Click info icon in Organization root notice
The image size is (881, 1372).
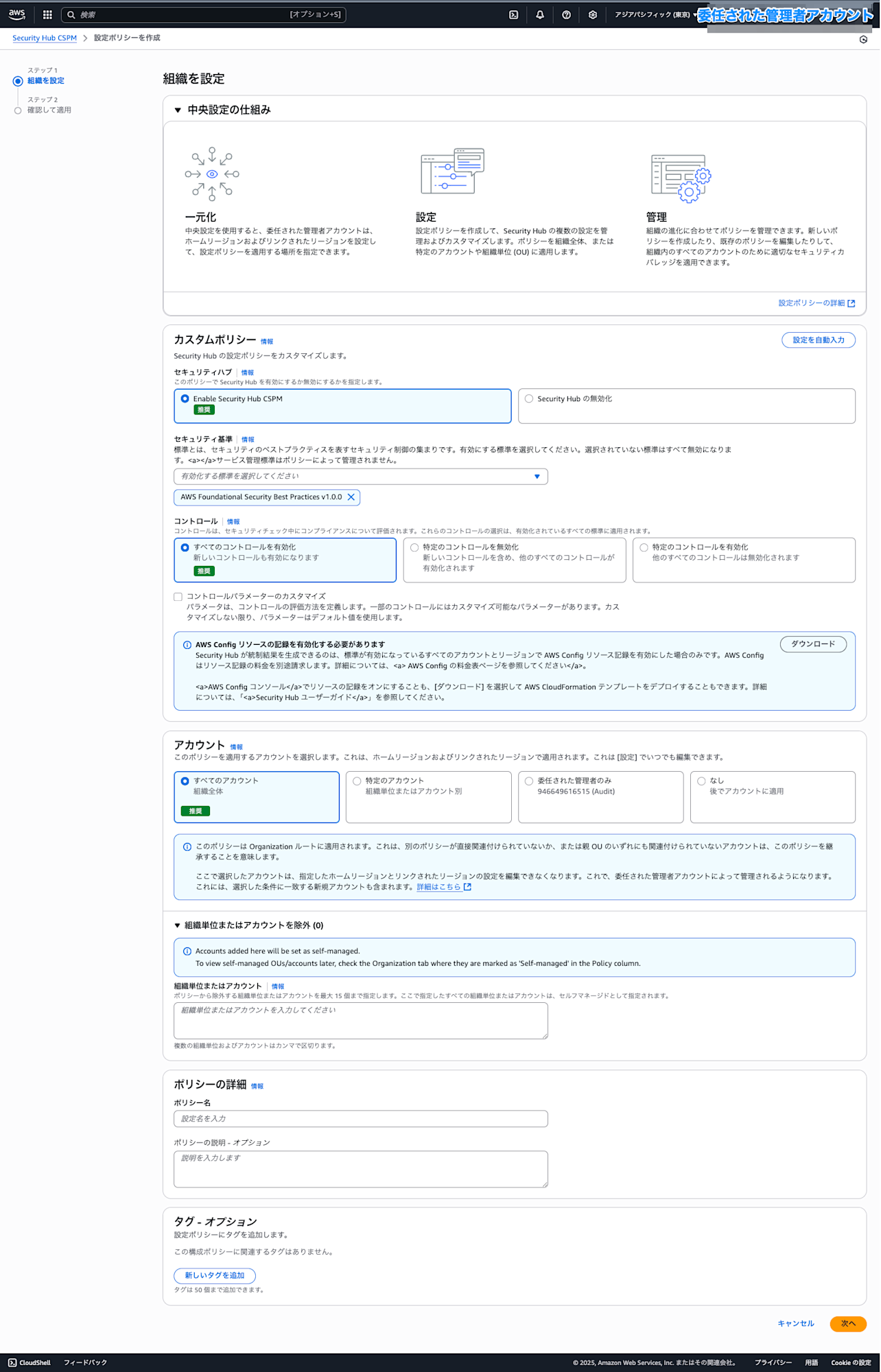click(x=187, y=847)
